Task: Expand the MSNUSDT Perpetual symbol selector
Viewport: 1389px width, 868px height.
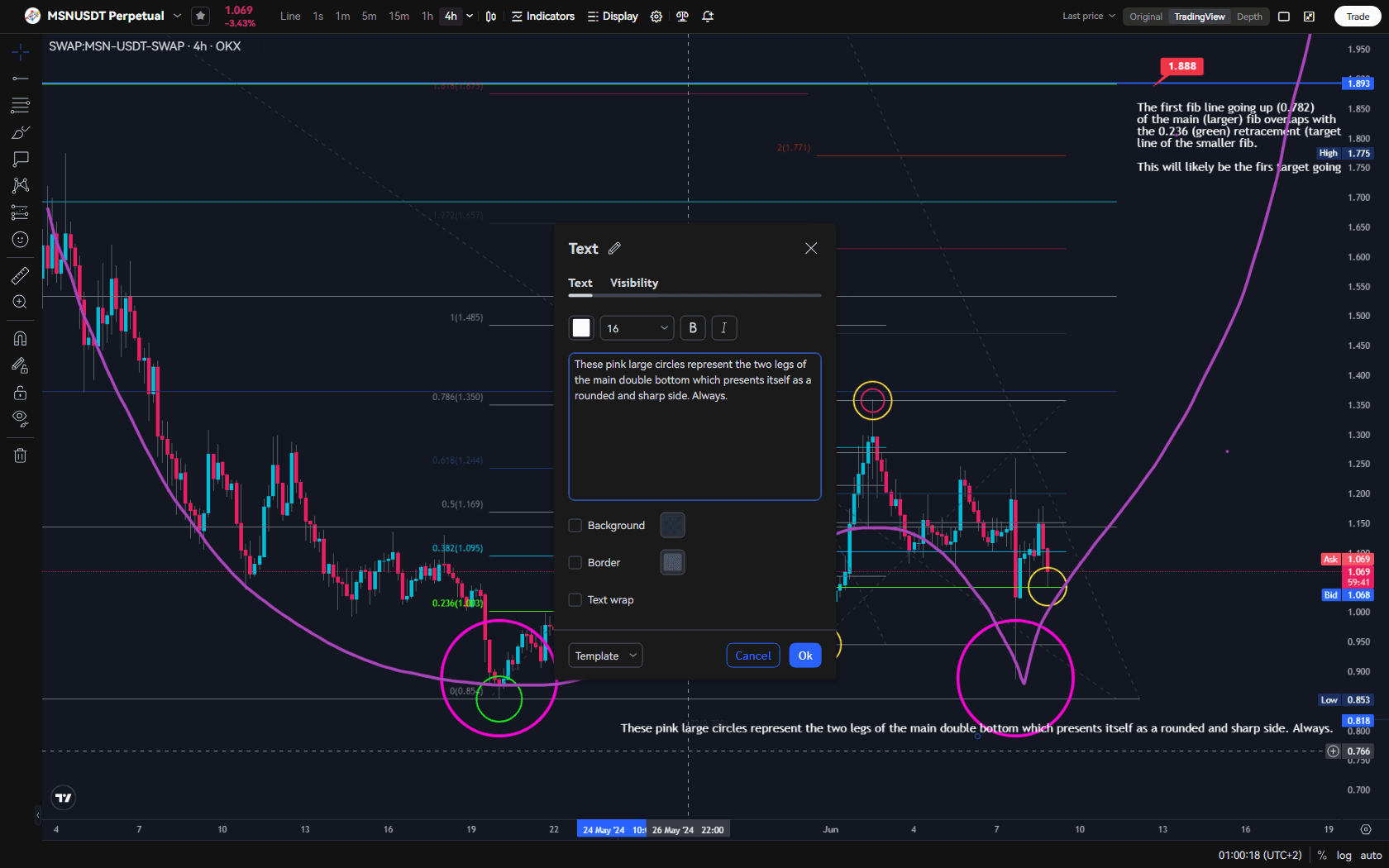Action: click(x=177, y=16)
